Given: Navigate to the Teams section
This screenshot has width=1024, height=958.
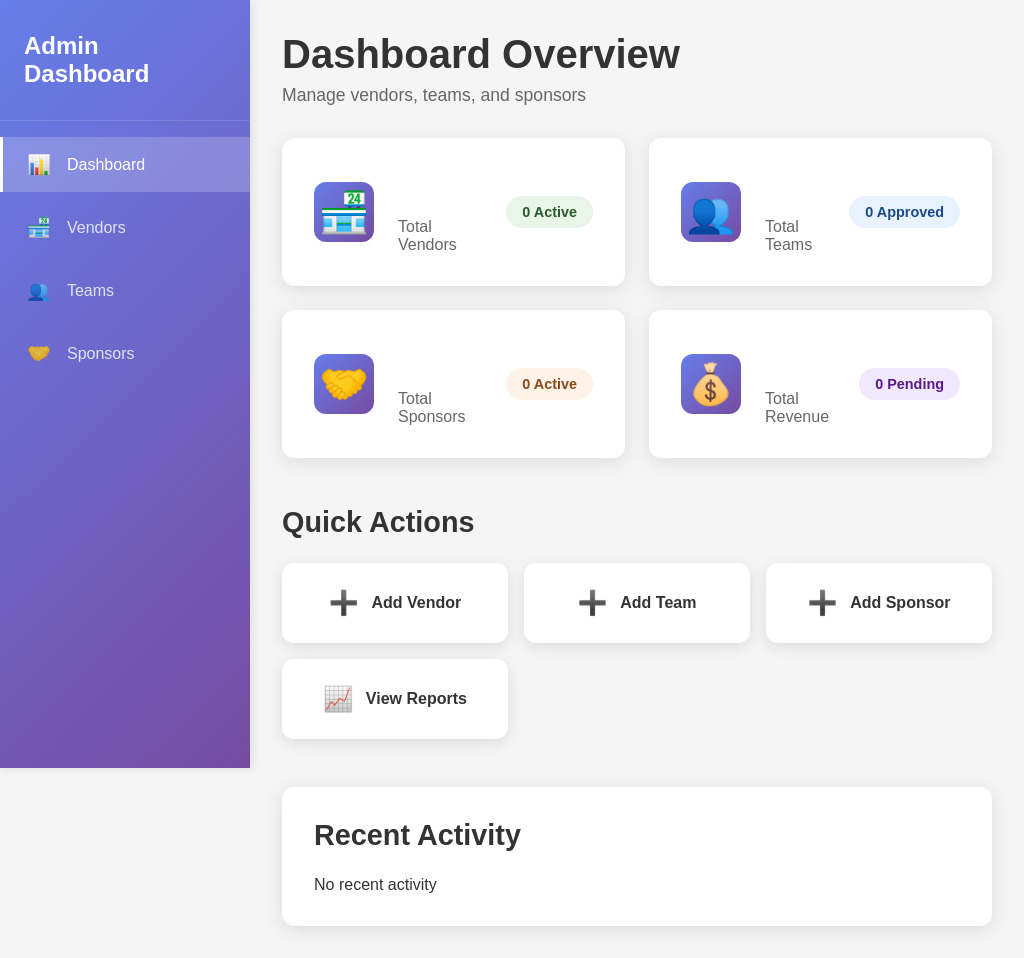Looking at the screenshot, I should tap(125, 291).
